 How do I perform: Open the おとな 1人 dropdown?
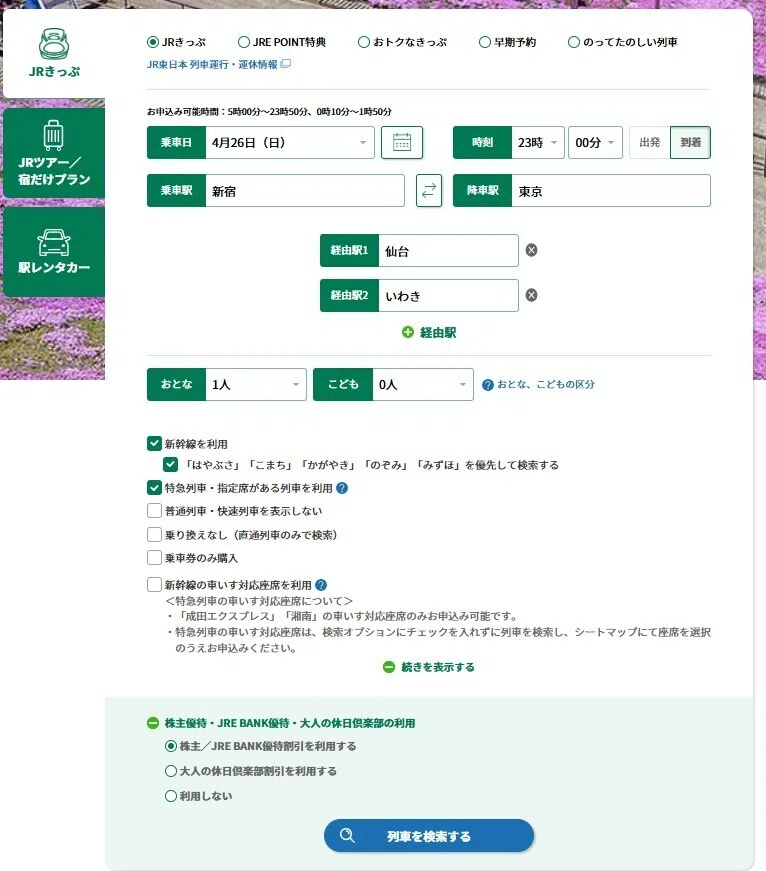pyautogui.click(x=256, y=384)
